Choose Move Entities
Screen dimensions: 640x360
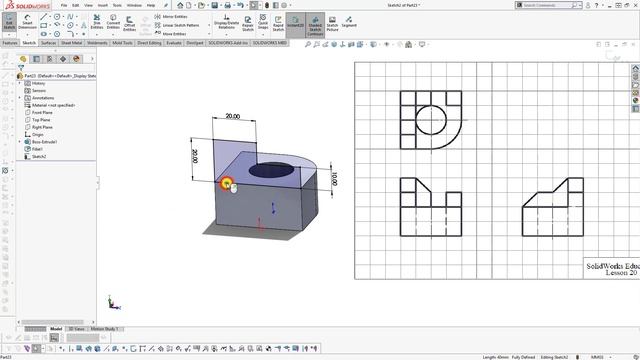[171, 33]
